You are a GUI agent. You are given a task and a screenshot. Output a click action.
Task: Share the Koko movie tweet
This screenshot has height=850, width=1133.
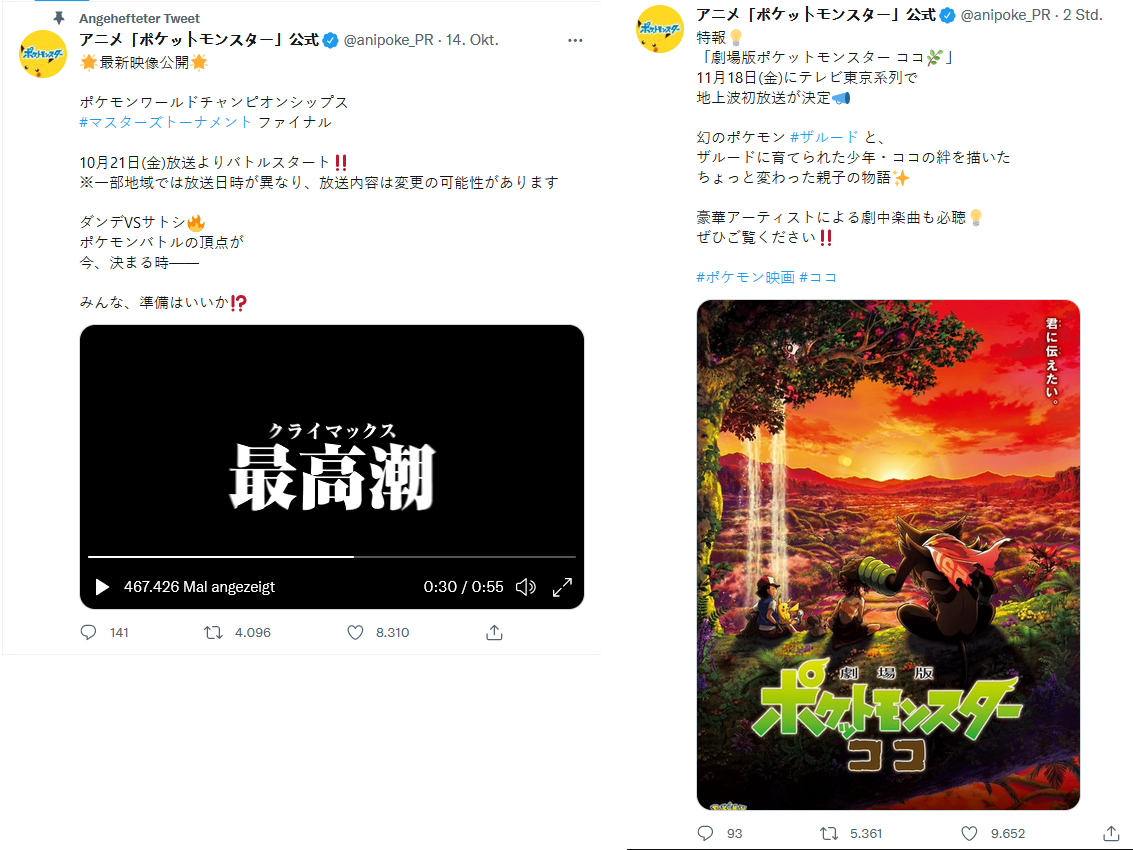point(1111,833)
